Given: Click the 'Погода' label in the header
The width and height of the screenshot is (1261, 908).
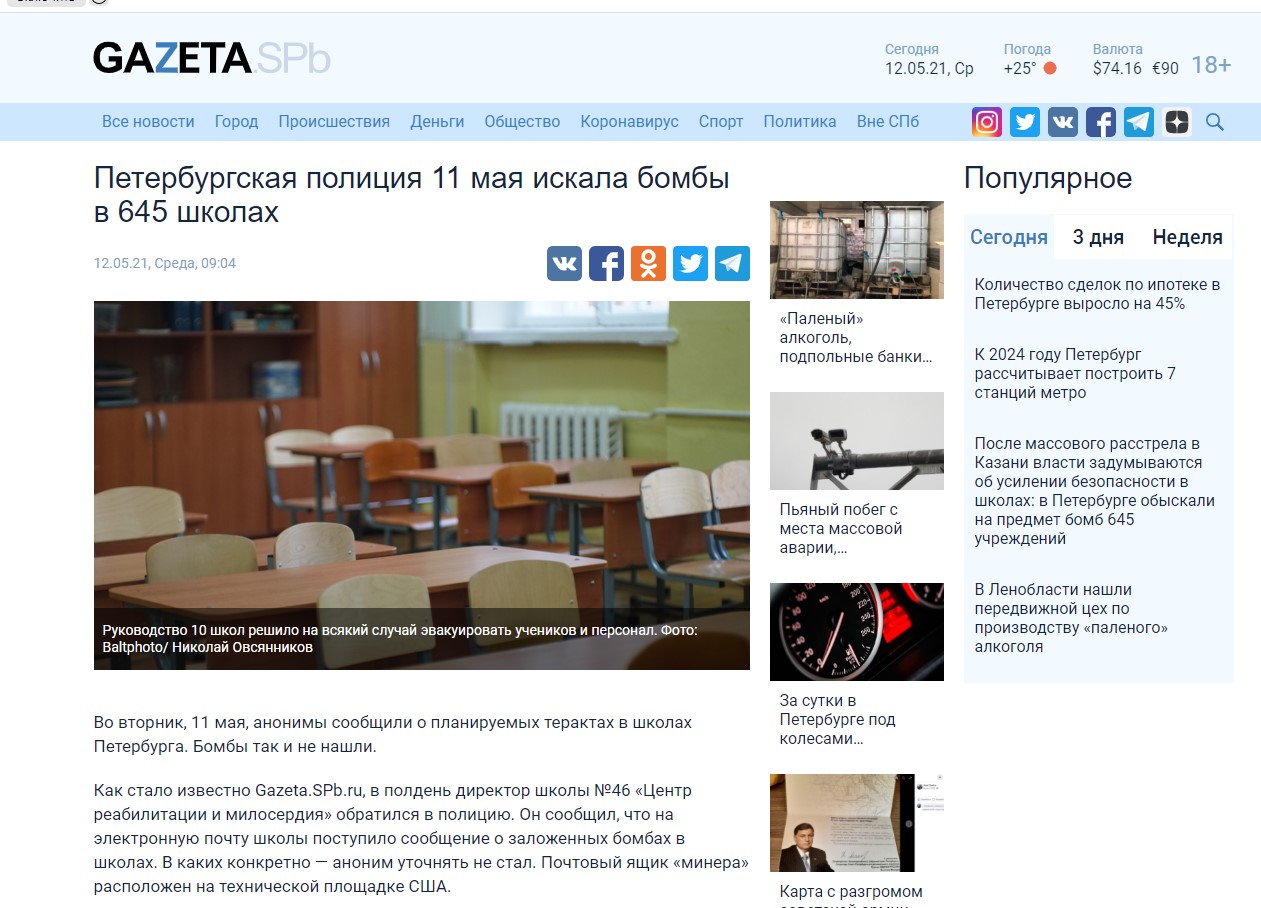Looking at the screenshot, I should [x=1027, y=49].
